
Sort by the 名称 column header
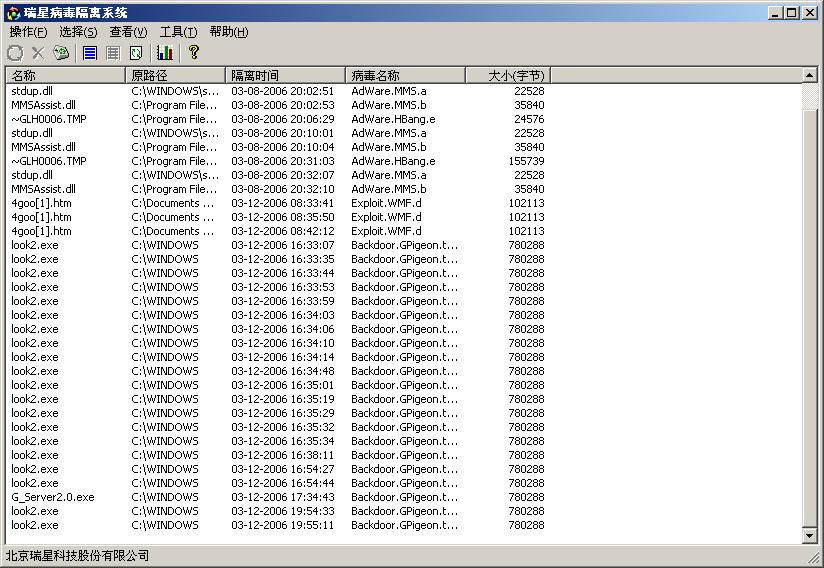coord(66,76)
